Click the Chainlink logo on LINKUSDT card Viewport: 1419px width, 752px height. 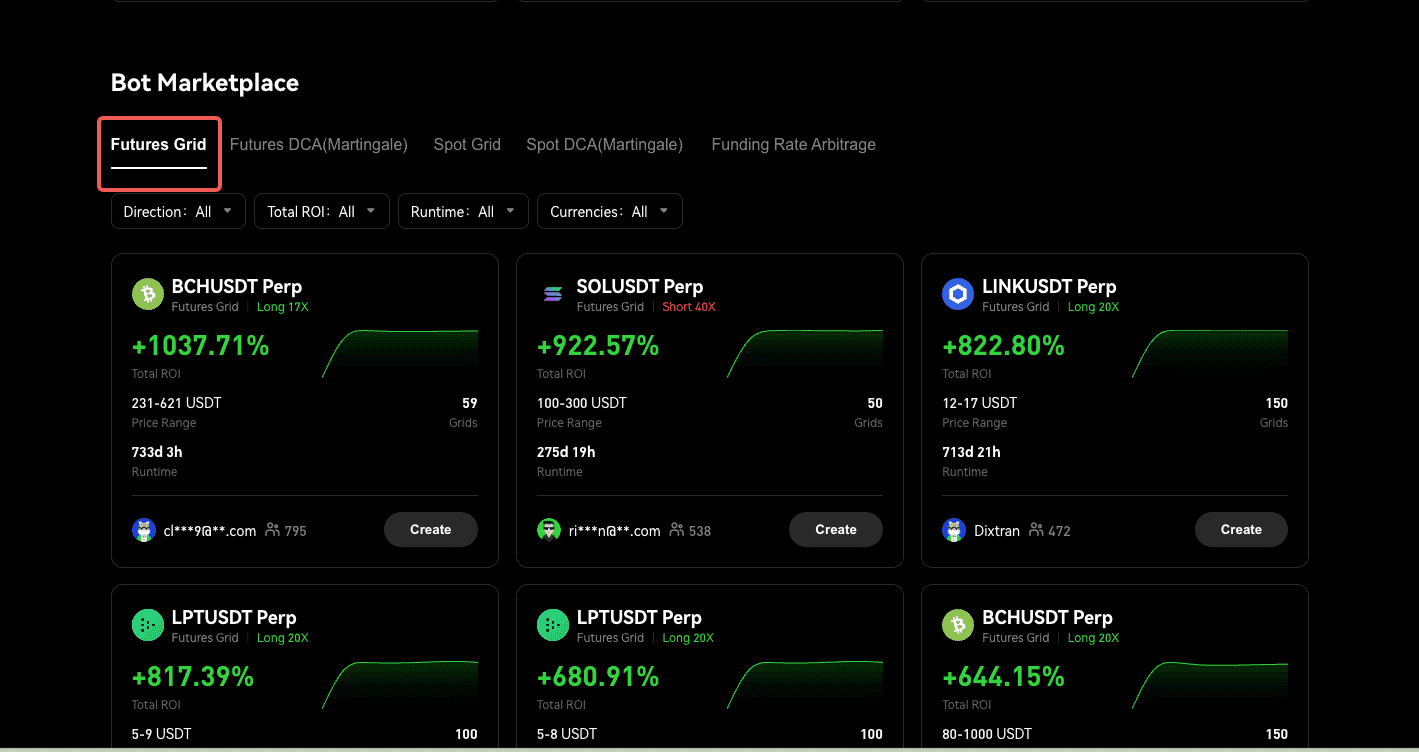coord(958,294)
